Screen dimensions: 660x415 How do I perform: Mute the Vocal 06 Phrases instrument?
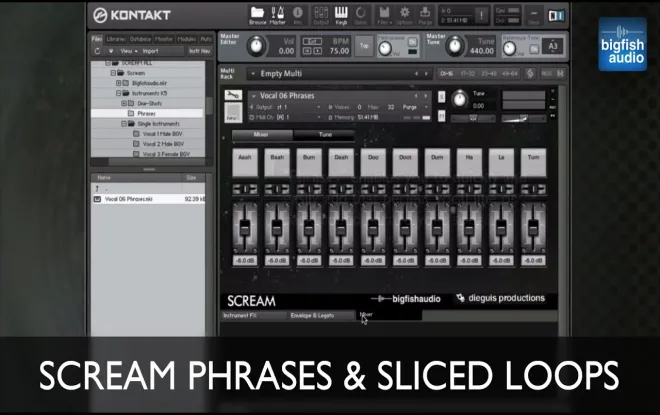(x=441, y=115)
